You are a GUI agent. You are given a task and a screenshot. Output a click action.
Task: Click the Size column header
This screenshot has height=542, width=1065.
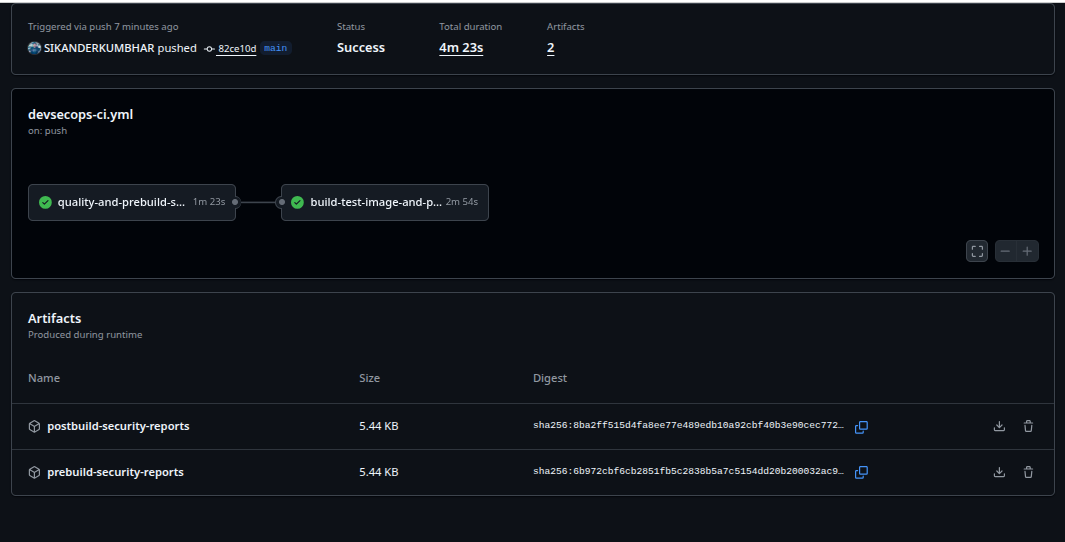pos(369,378)
